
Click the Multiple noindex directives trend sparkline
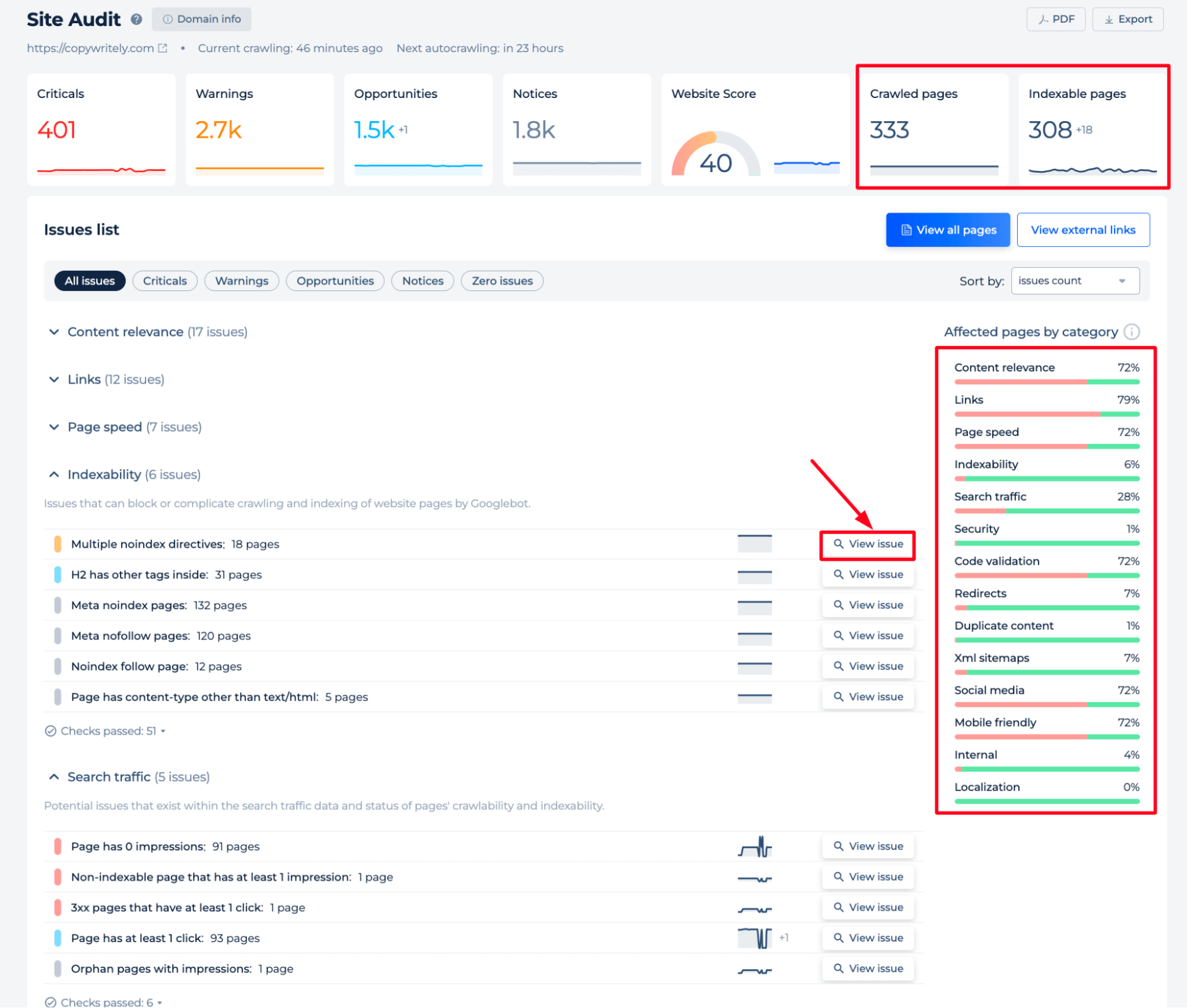point(755,544)
